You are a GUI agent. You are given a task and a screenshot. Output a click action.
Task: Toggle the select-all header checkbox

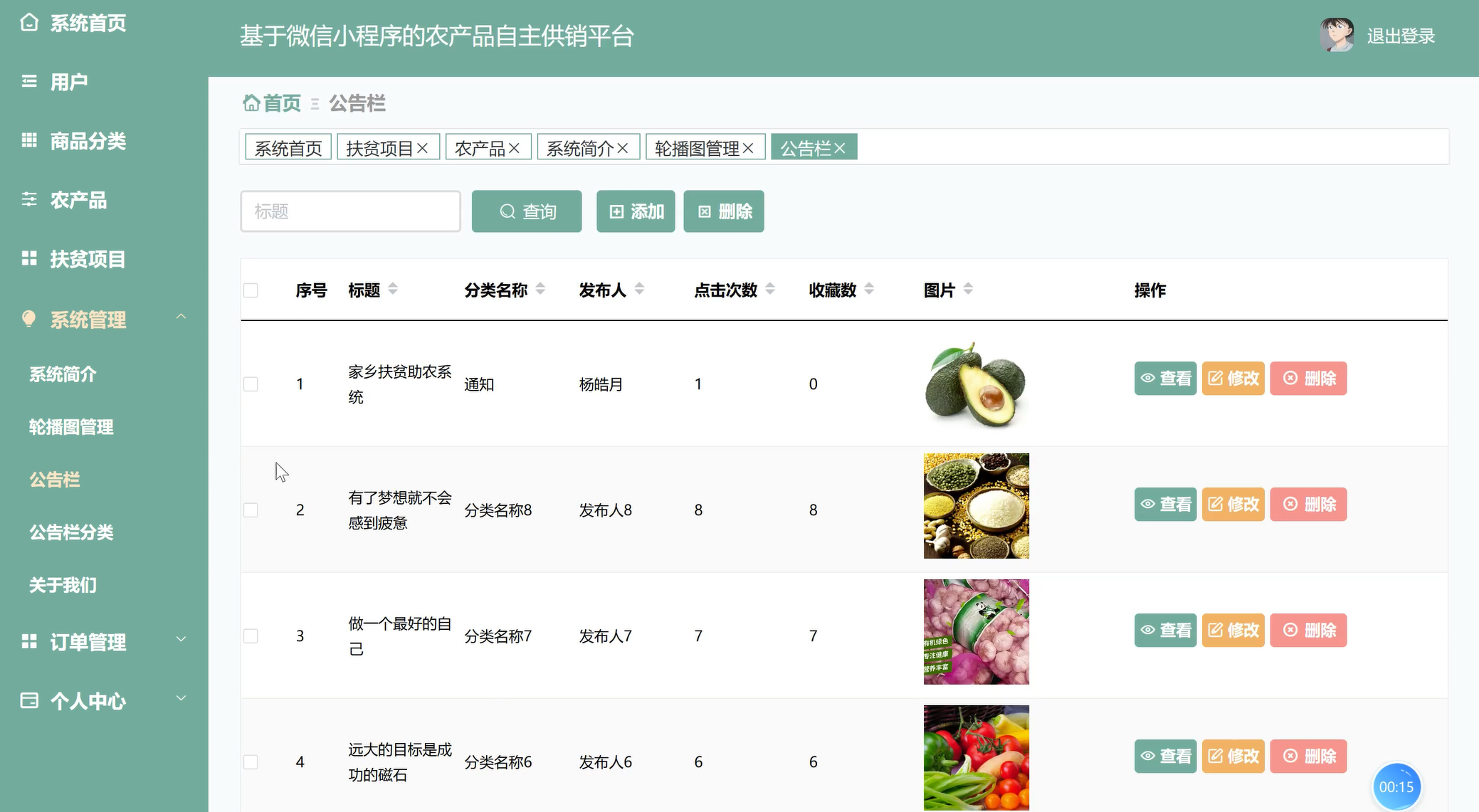[x=251, y=290]
